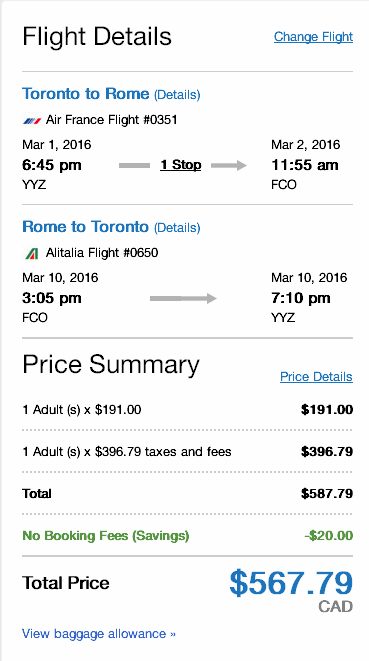
Task: Click Air France Flight #0351 text
Action: click(112, 120)
